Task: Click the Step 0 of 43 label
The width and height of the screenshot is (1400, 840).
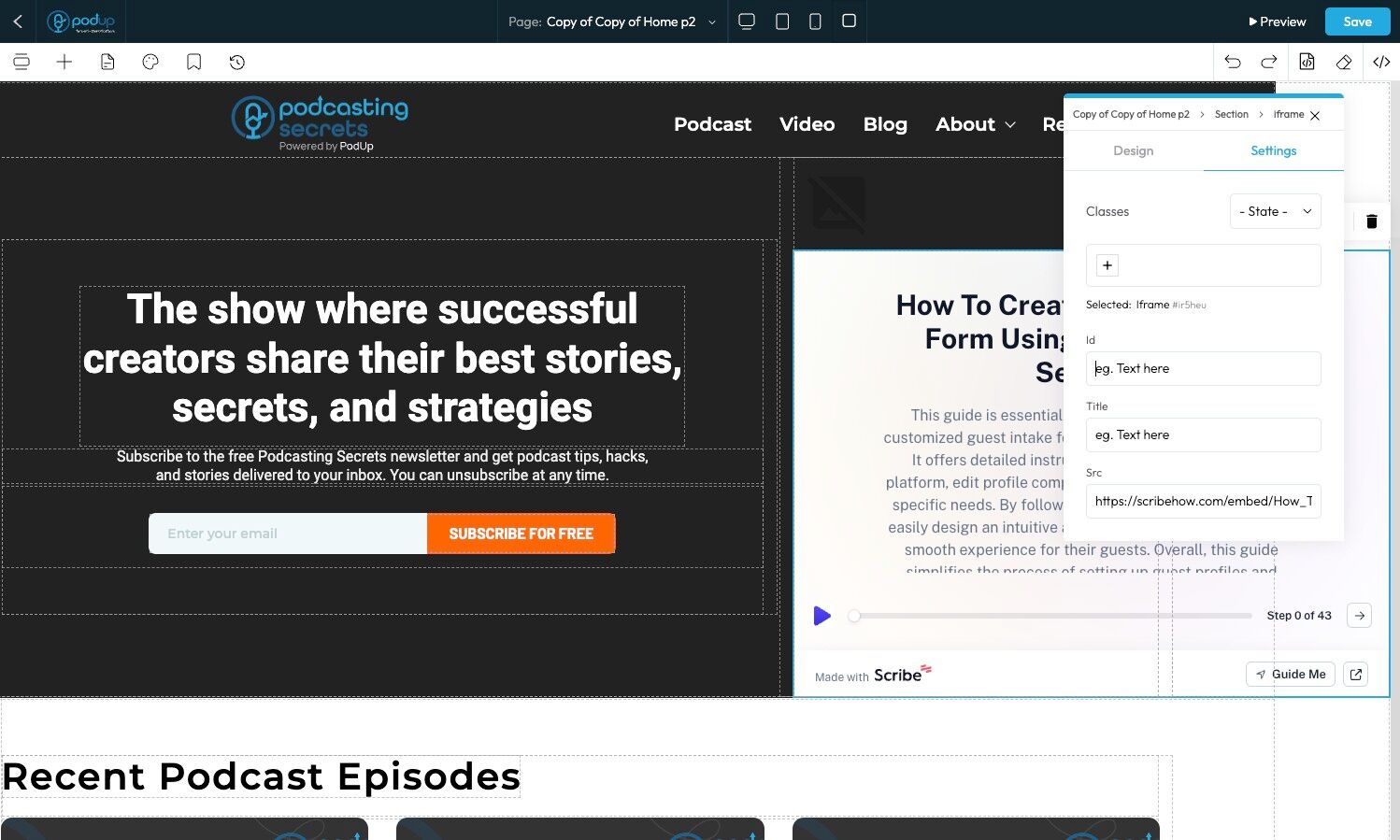Action: [x=1299, y=616]
